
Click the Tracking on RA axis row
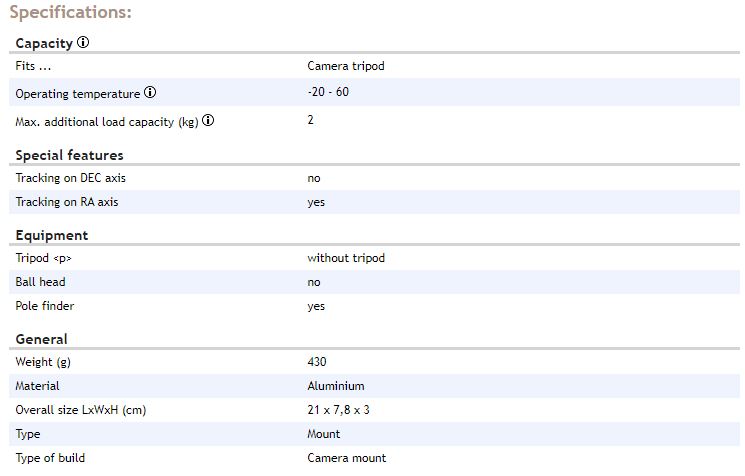coord(374,202)
